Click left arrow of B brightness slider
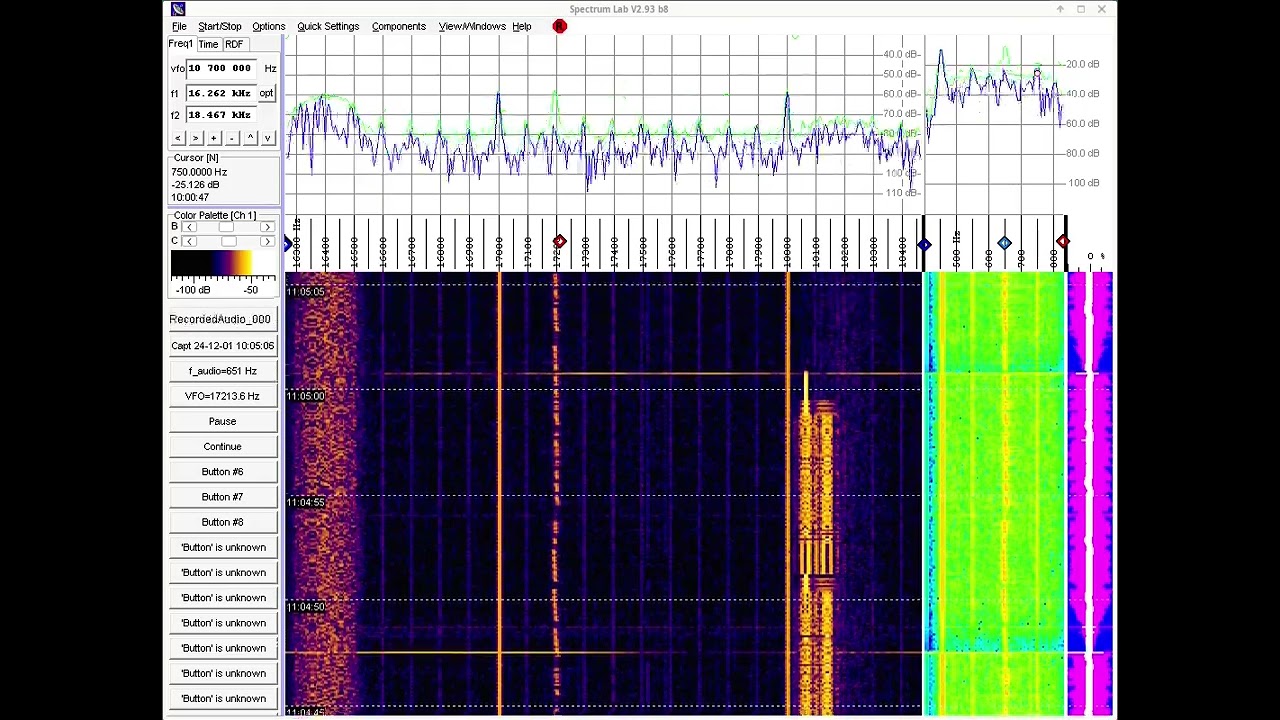1280x720 pixels. pos(190,227)
